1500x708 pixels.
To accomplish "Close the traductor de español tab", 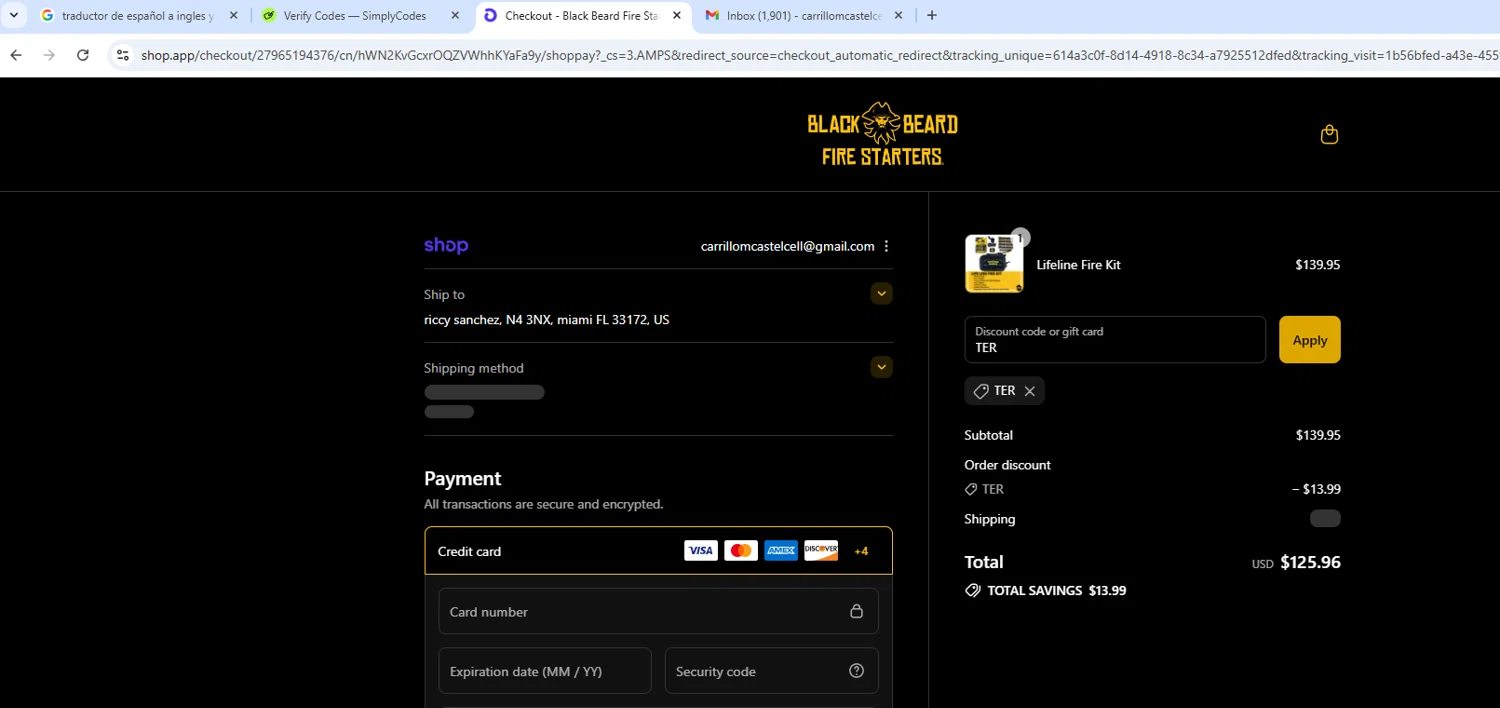I will [x=233, y=16].
